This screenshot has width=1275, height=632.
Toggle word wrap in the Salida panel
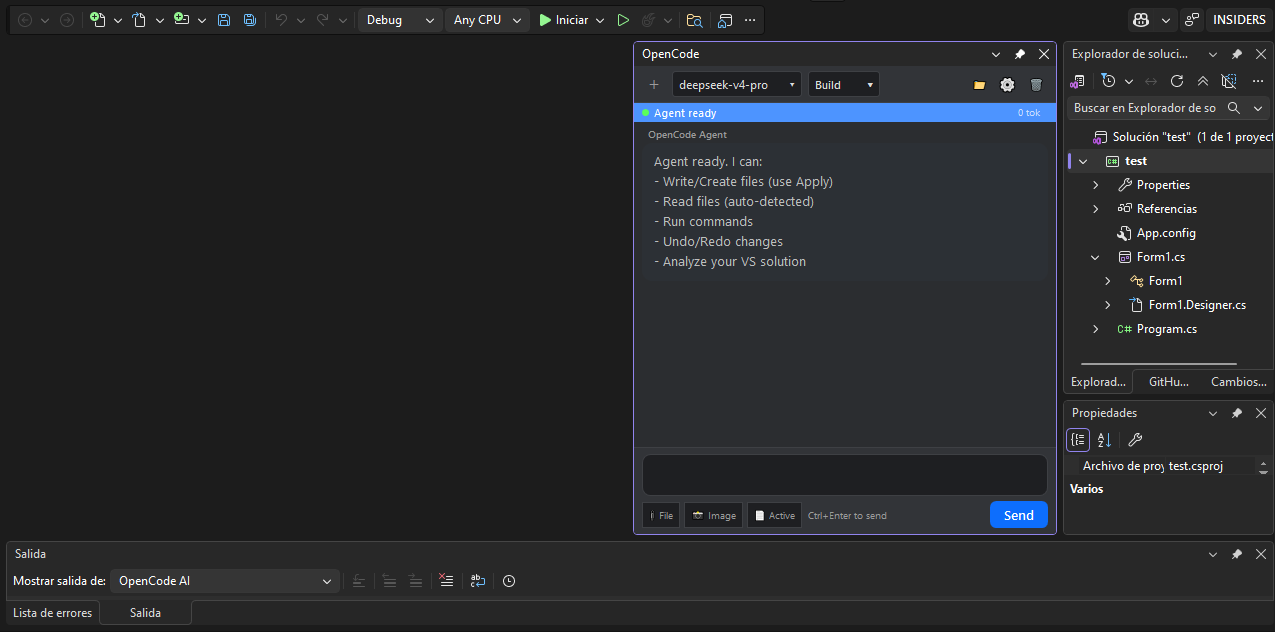point(478,581)
